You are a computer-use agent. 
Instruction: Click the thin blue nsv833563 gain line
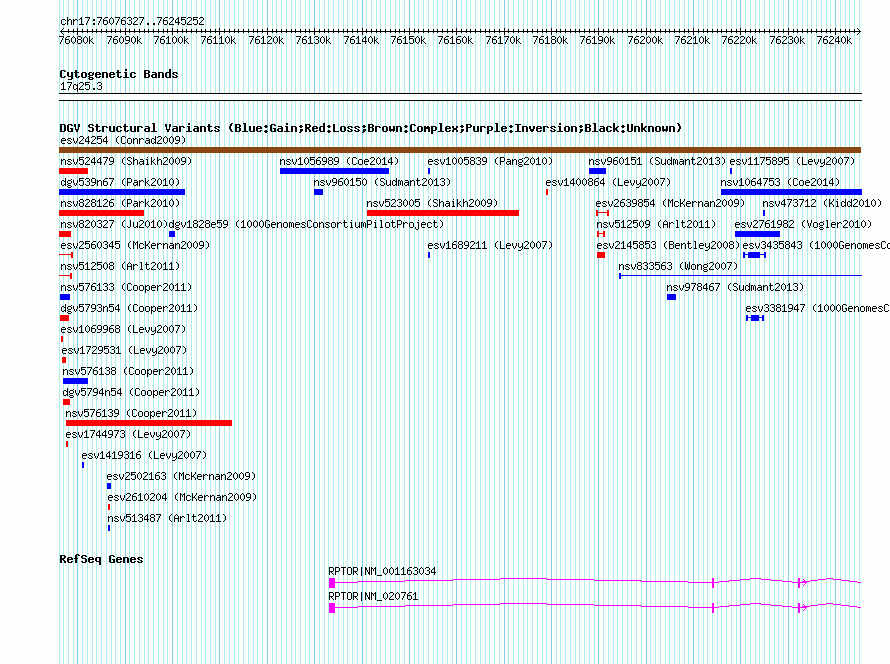coord(740,276)
